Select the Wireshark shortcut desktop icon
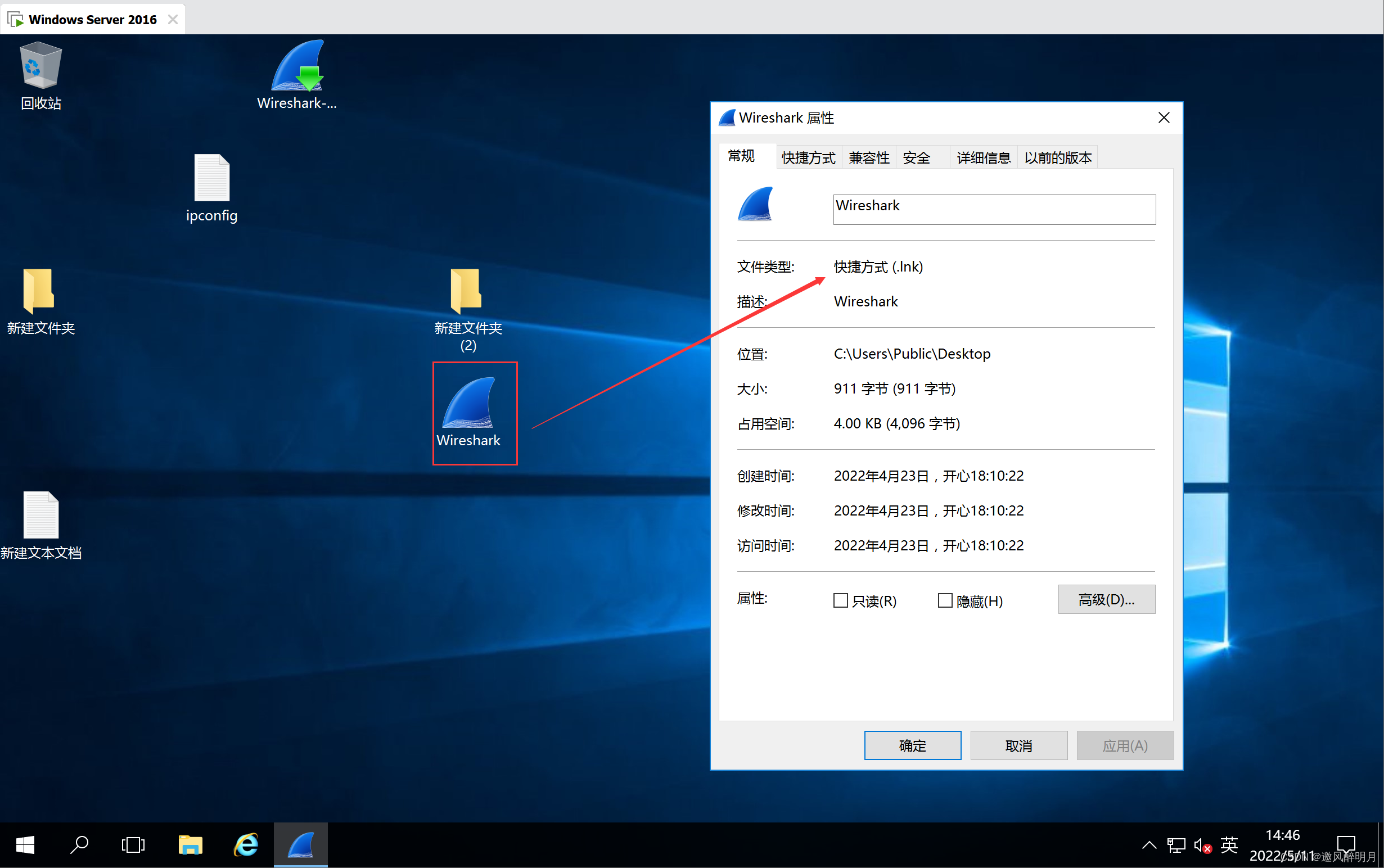The height and width of the screenshot is (868, 1384). tap(468, 412)
